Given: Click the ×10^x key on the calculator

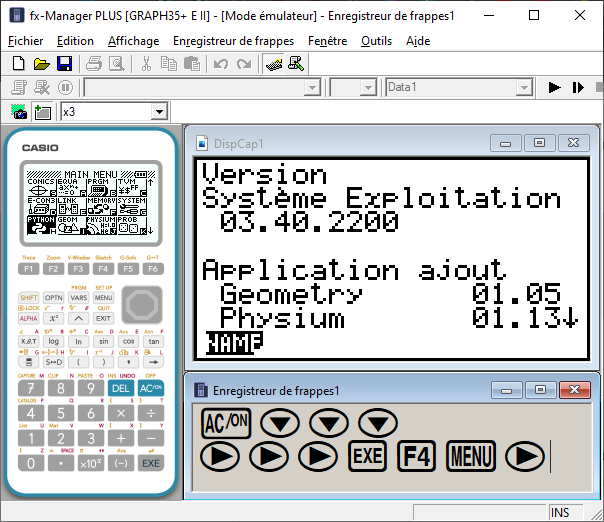Looking at the screenshot, I should [91, 463].
